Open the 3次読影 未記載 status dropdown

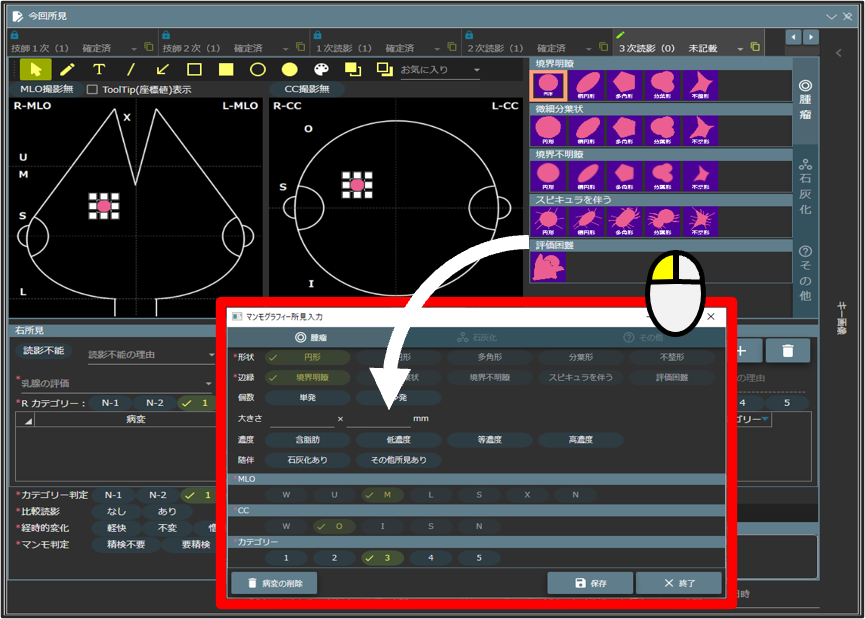coord(740,49)
